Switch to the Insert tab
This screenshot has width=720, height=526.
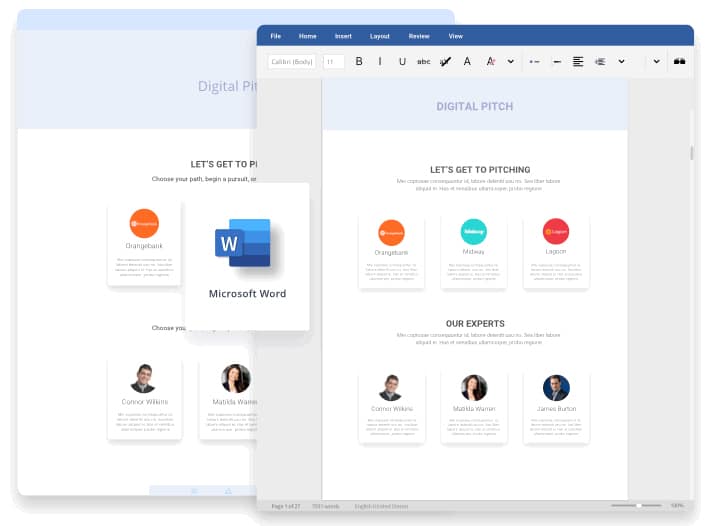(x=343, y=36)
